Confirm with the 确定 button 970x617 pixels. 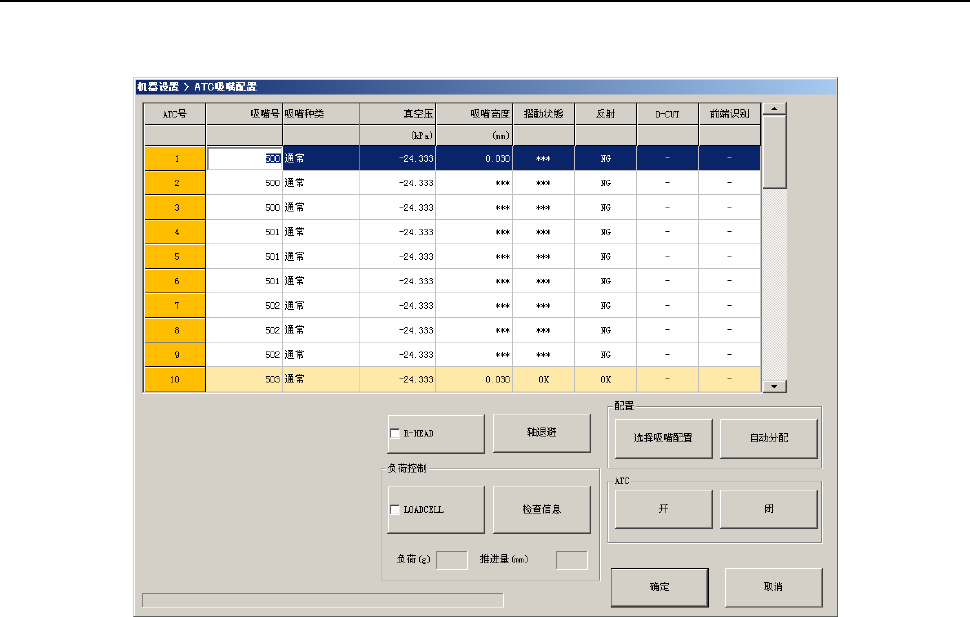click(659, 586)
